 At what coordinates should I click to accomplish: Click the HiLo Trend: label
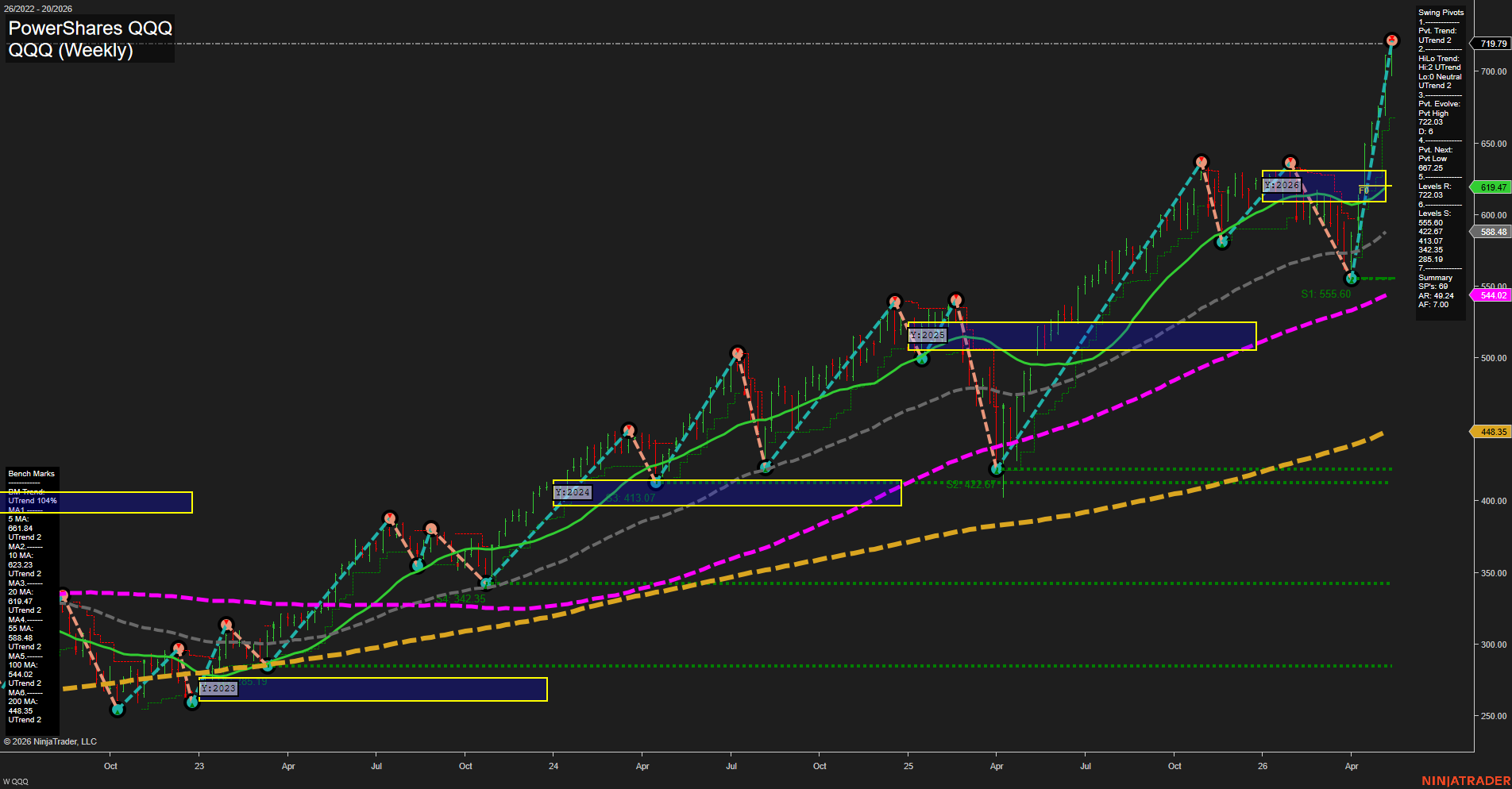tap(1439, 59)
